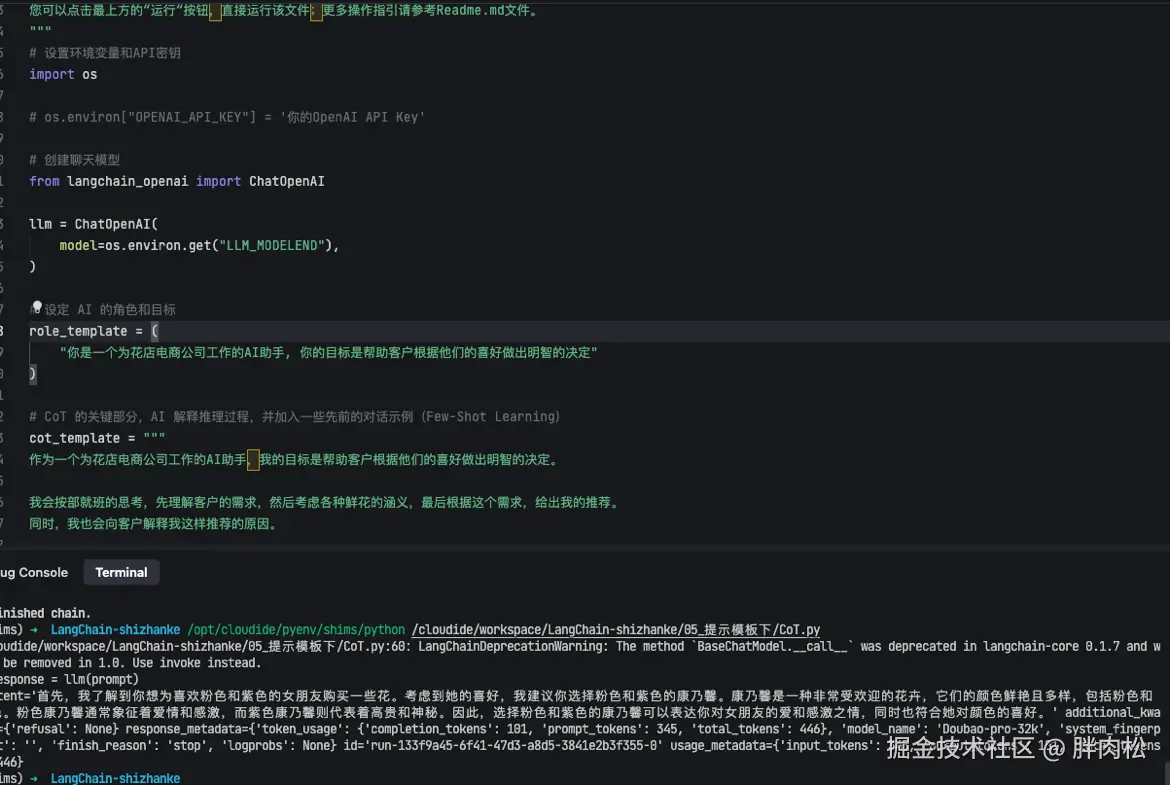1170x785 pixels.
Task: Click the highlighted role_template line
Action: [x=90, y=330]
